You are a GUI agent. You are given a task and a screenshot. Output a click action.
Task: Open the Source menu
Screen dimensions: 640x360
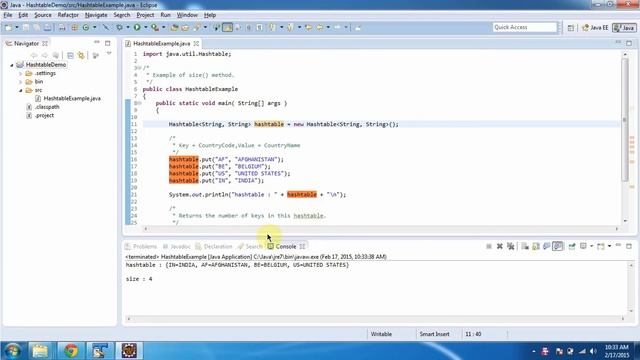[43, 15]
